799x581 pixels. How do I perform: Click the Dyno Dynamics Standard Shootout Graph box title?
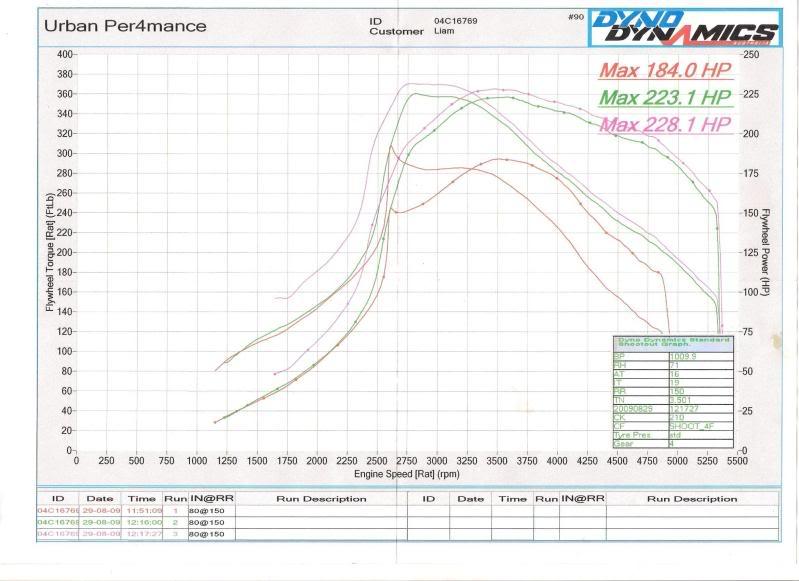[x=672, y=342]
